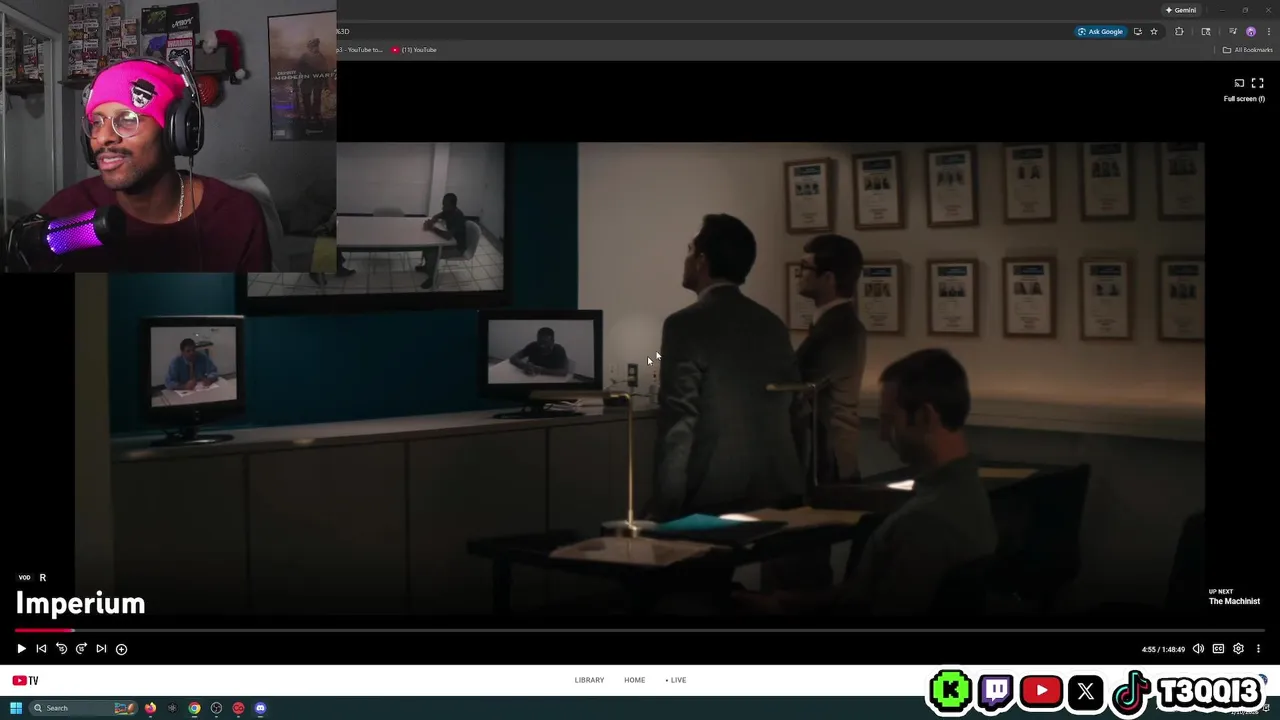The height and width of the screenshot is (720, 1280).
Task: Open the YouTube bookmark shortcut
Action: coord(414,50)
